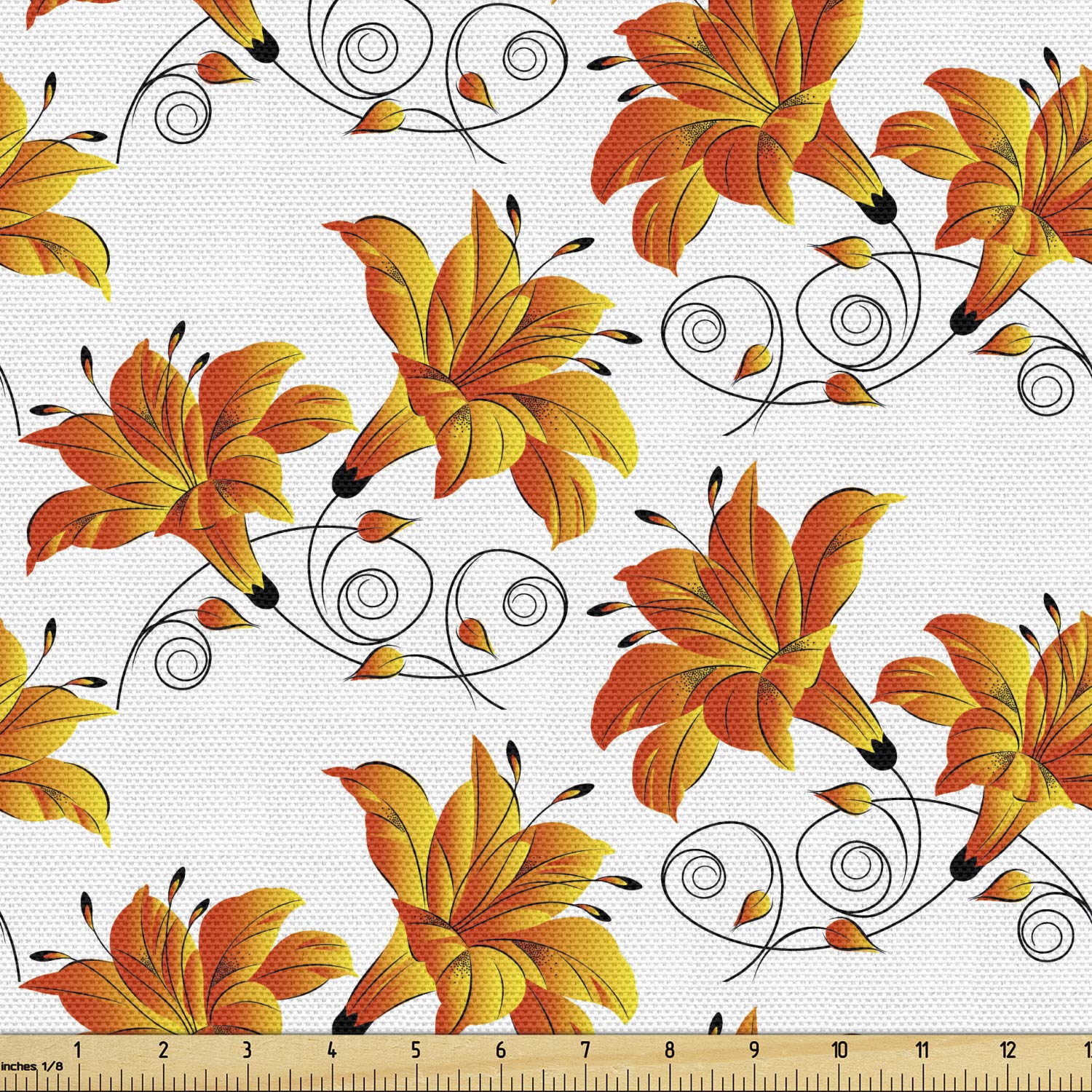Click the number 10 on the ruler
This screenshot has width=1092, height=1092.
(x=839, y=1051)
